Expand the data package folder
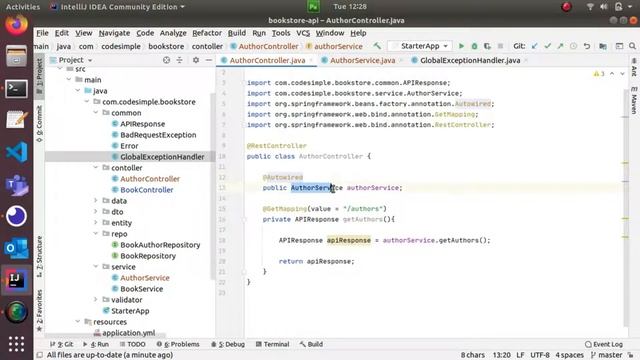Viewport: 640px width, 360px height. tap(96, 200)
